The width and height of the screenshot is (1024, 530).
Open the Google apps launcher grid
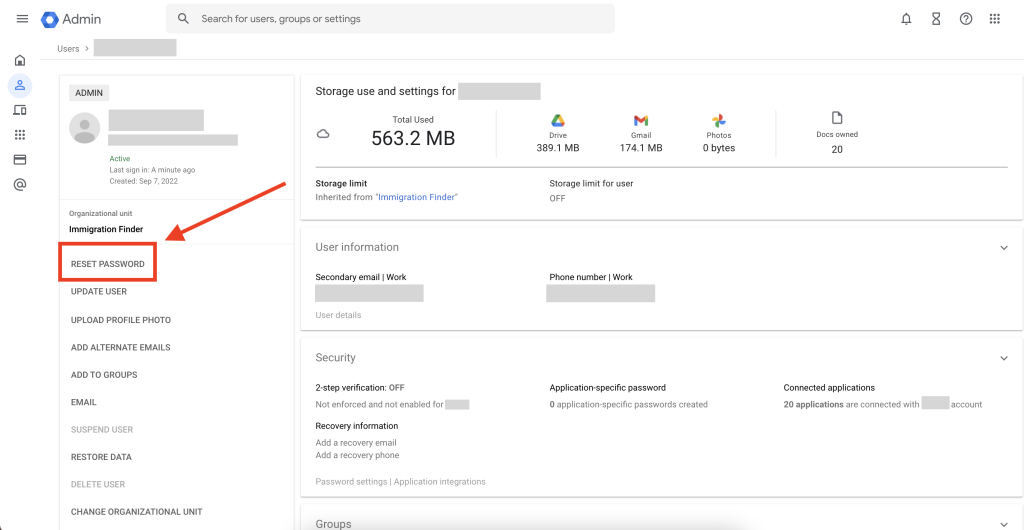click(995, 19)
